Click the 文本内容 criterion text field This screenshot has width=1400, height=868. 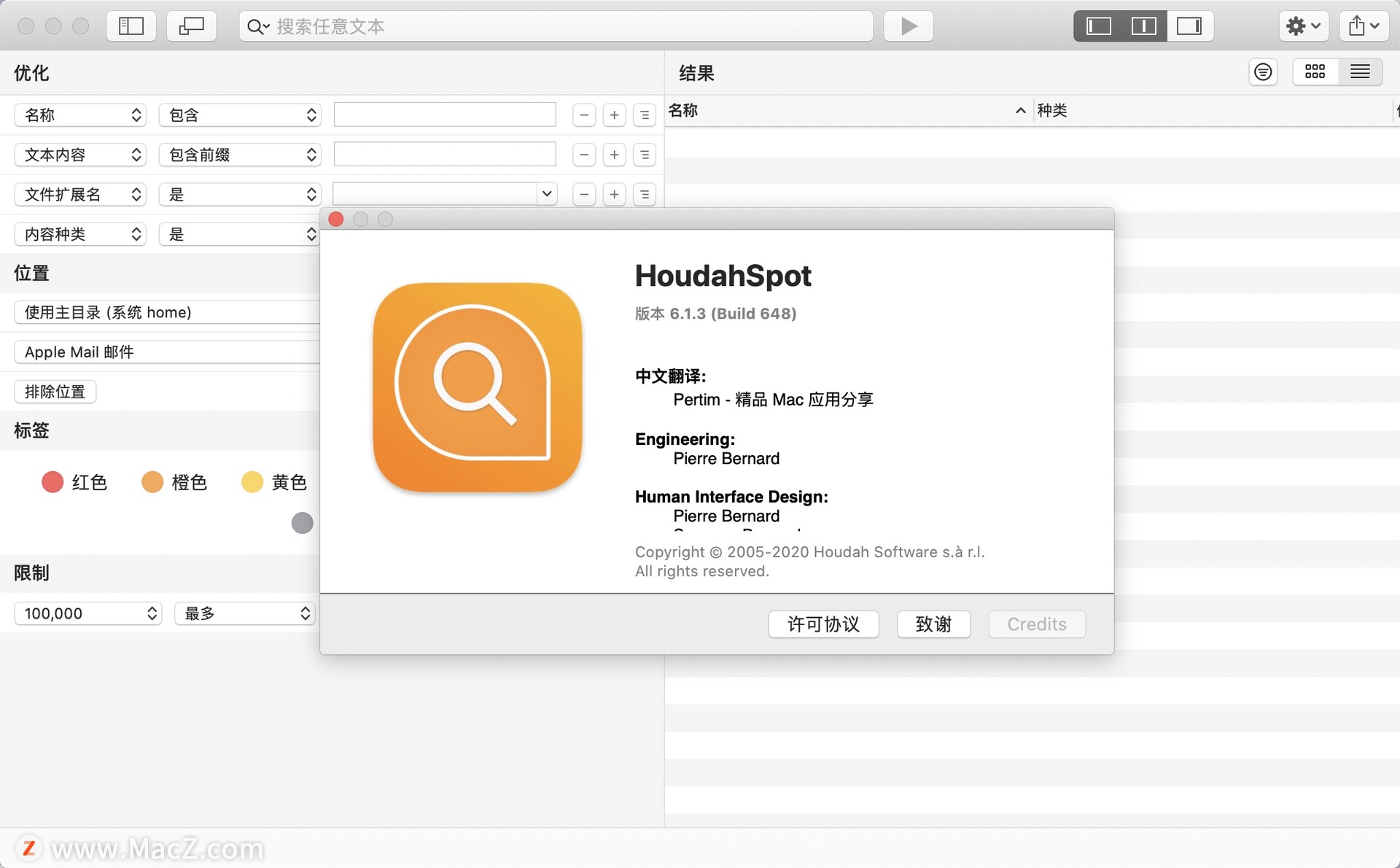click(445, 154)
